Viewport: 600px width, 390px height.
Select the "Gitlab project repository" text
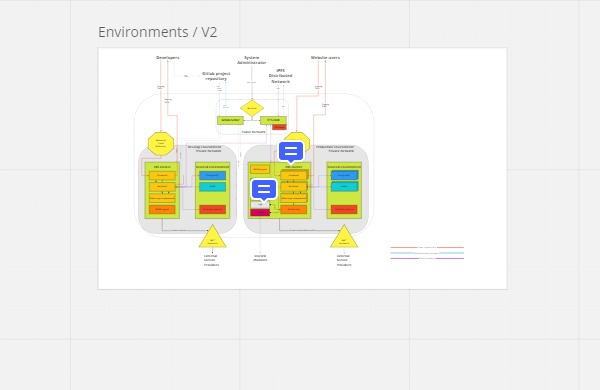[x=216, y=76]
